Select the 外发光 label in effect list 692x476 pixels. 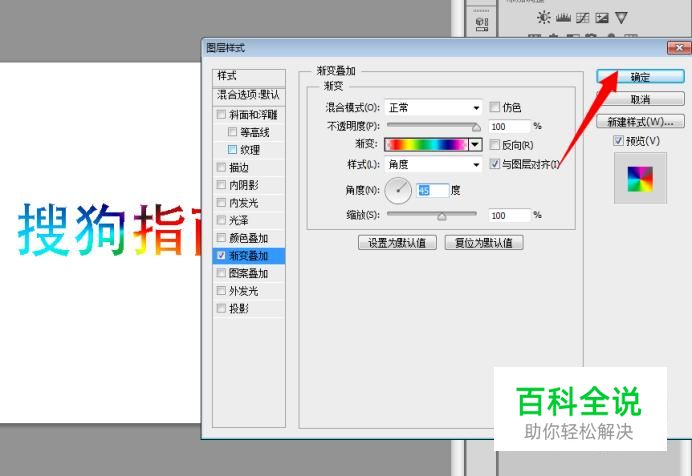click(x=244, y=291)
